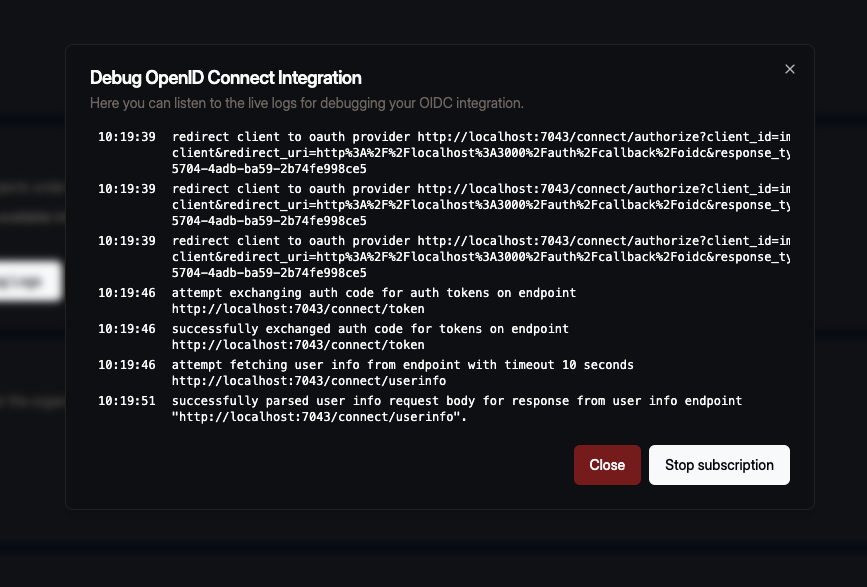867x587 pixels.
Task: Click the timestamp of the first log entry
Action: pos(126,136)
